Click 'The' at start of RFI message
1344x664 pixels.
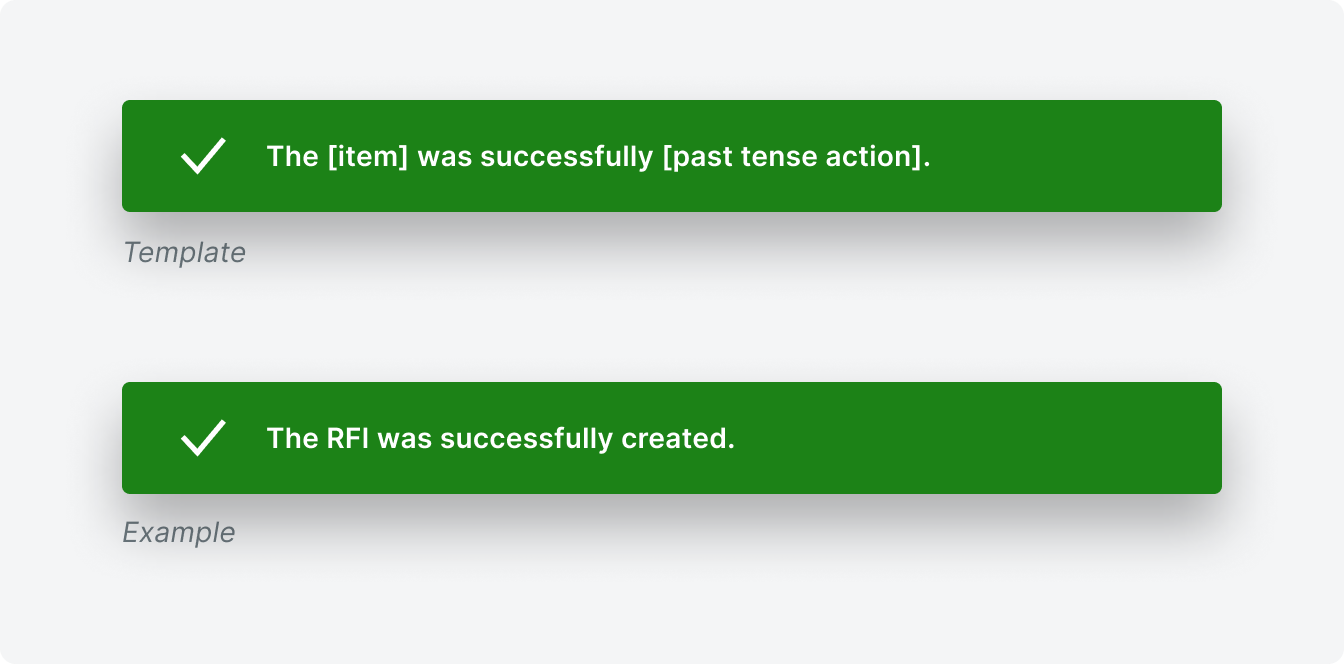pyautogui.click(x=292, y=438)
